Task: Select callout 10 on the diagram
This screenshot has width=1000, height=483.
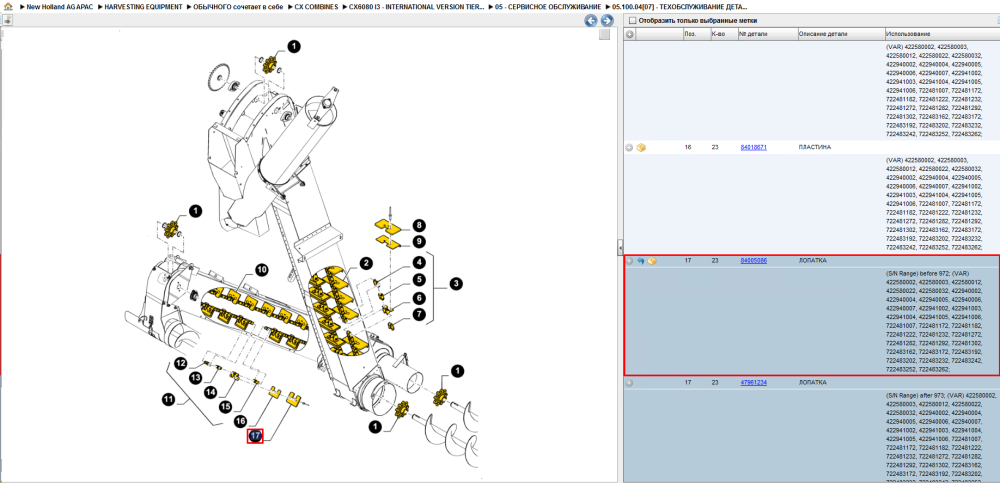Action: coord(261,270)
